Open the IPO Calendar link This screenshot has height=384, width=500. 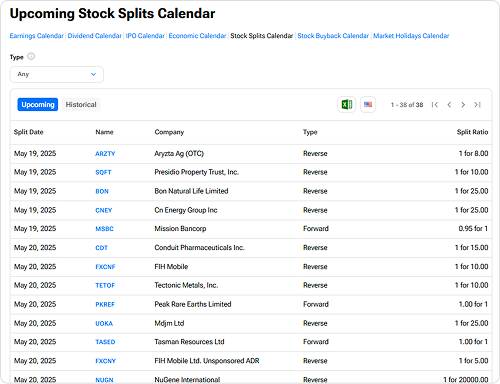(145, 36)
